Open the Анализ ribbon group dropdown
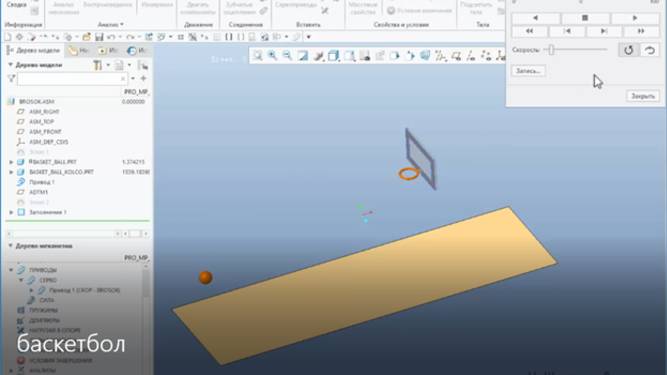The image size is (667, 375). pos(111,25)
